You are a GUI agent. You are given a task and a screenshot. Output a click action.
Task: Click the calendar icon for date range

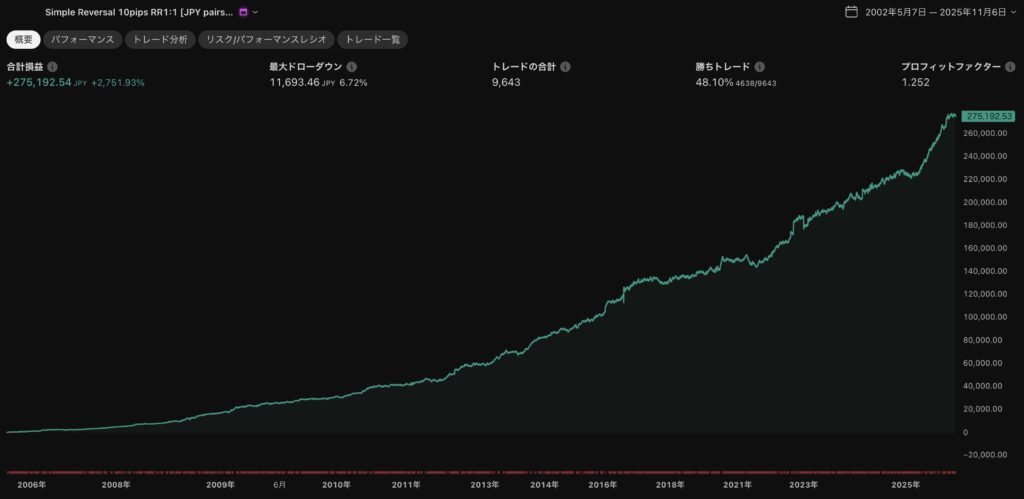pos(851,12)
